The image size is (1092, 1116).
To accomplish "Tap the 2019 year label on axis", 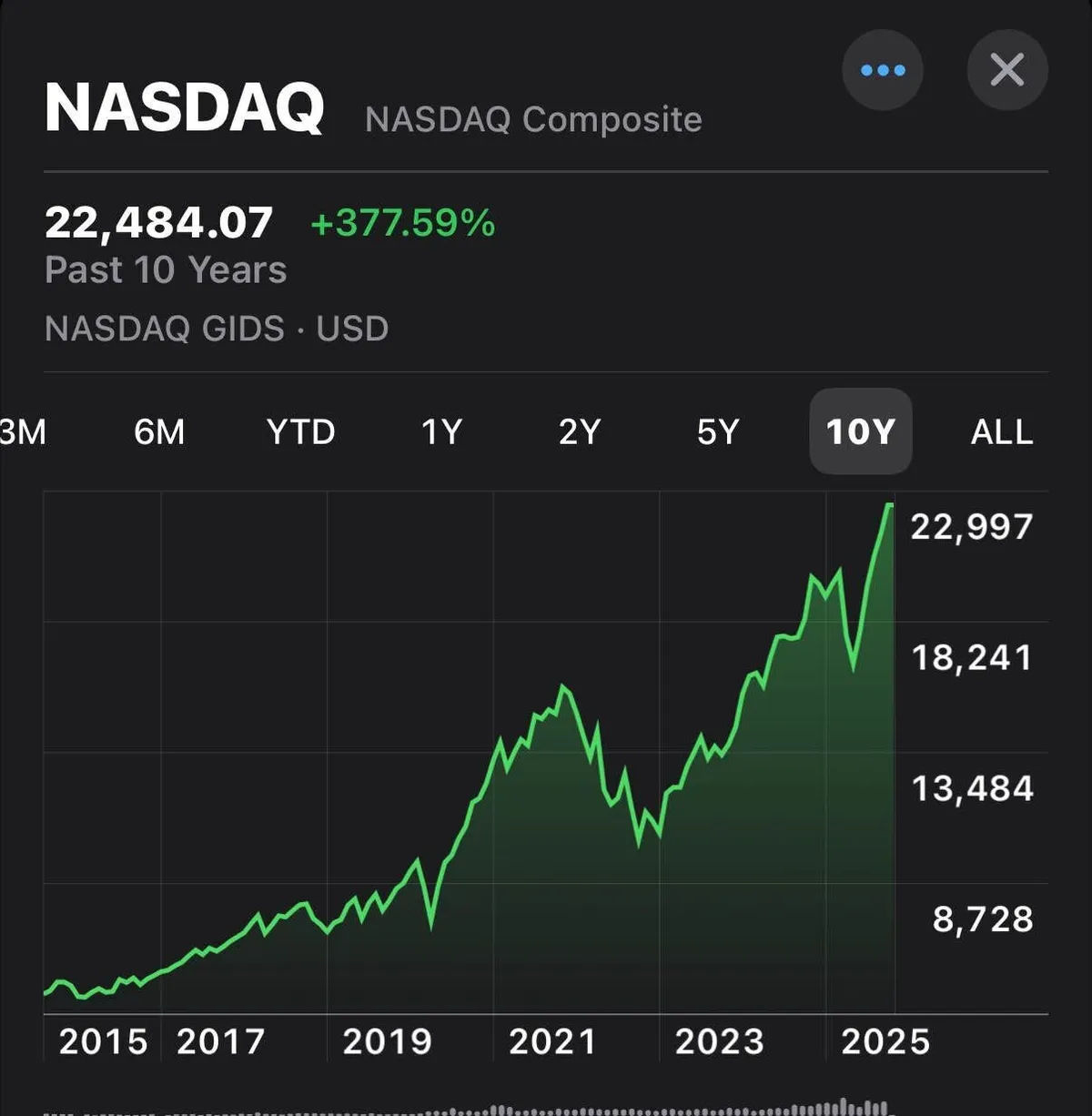I will point(387,1041).
